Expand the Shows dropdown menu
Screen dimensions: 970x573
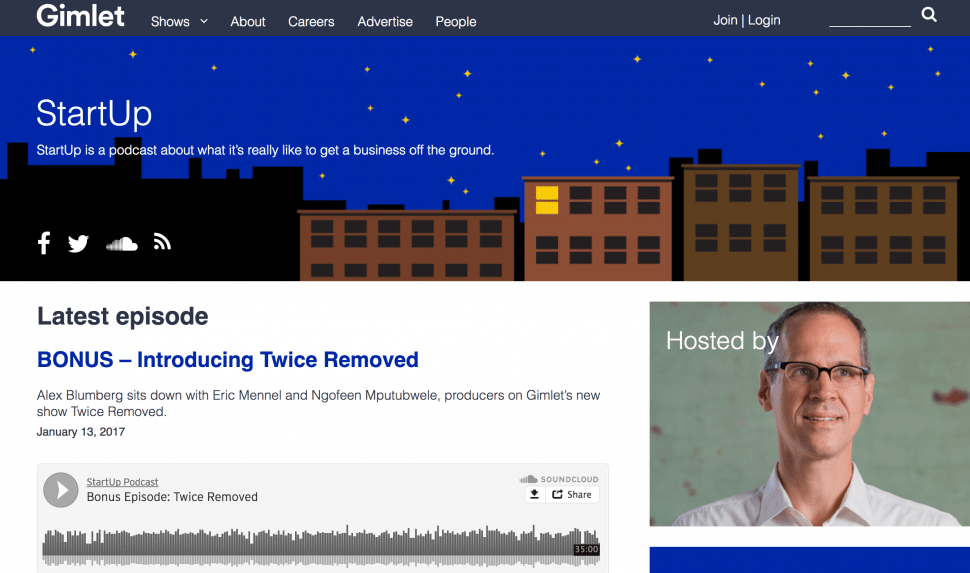[x=179, y=22]
